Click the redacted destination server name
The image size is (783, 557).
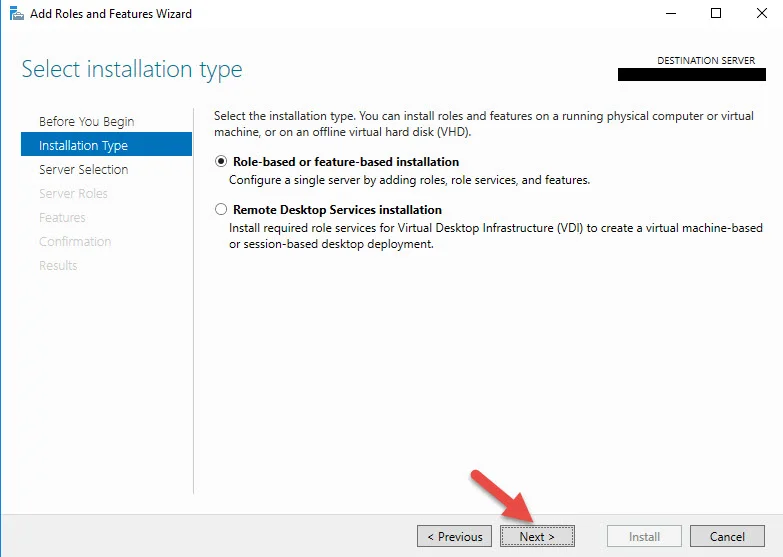point(692,74)
